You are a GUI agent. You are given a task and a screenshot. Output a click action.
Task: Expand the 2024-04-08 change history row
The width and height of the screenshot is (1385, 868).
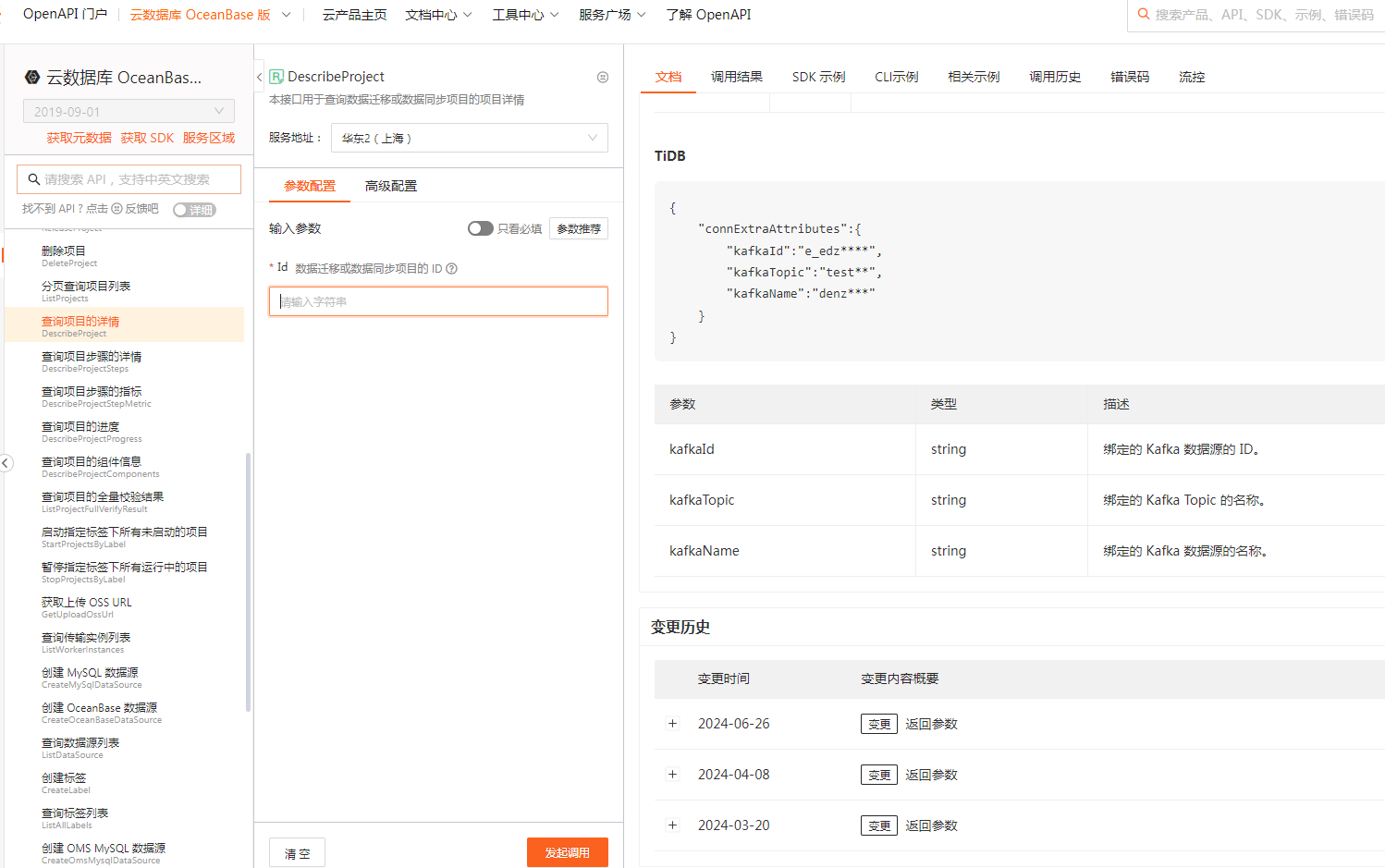click(673, 775)
